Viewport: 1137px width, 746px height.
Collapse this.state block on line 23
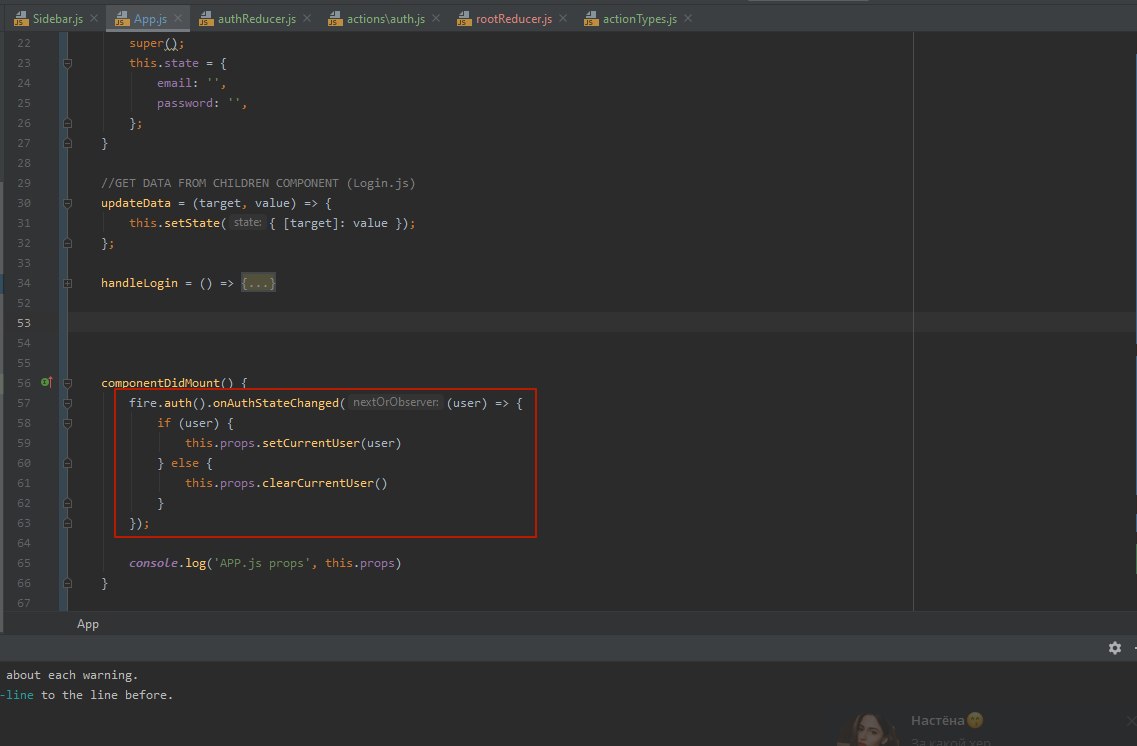tap(67, 64)
